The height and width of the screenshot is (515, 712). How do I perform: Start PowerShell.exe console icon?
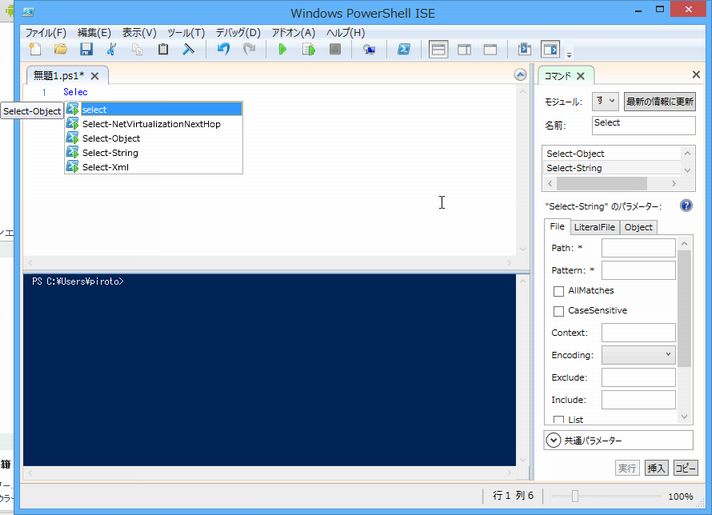(404, 49)
